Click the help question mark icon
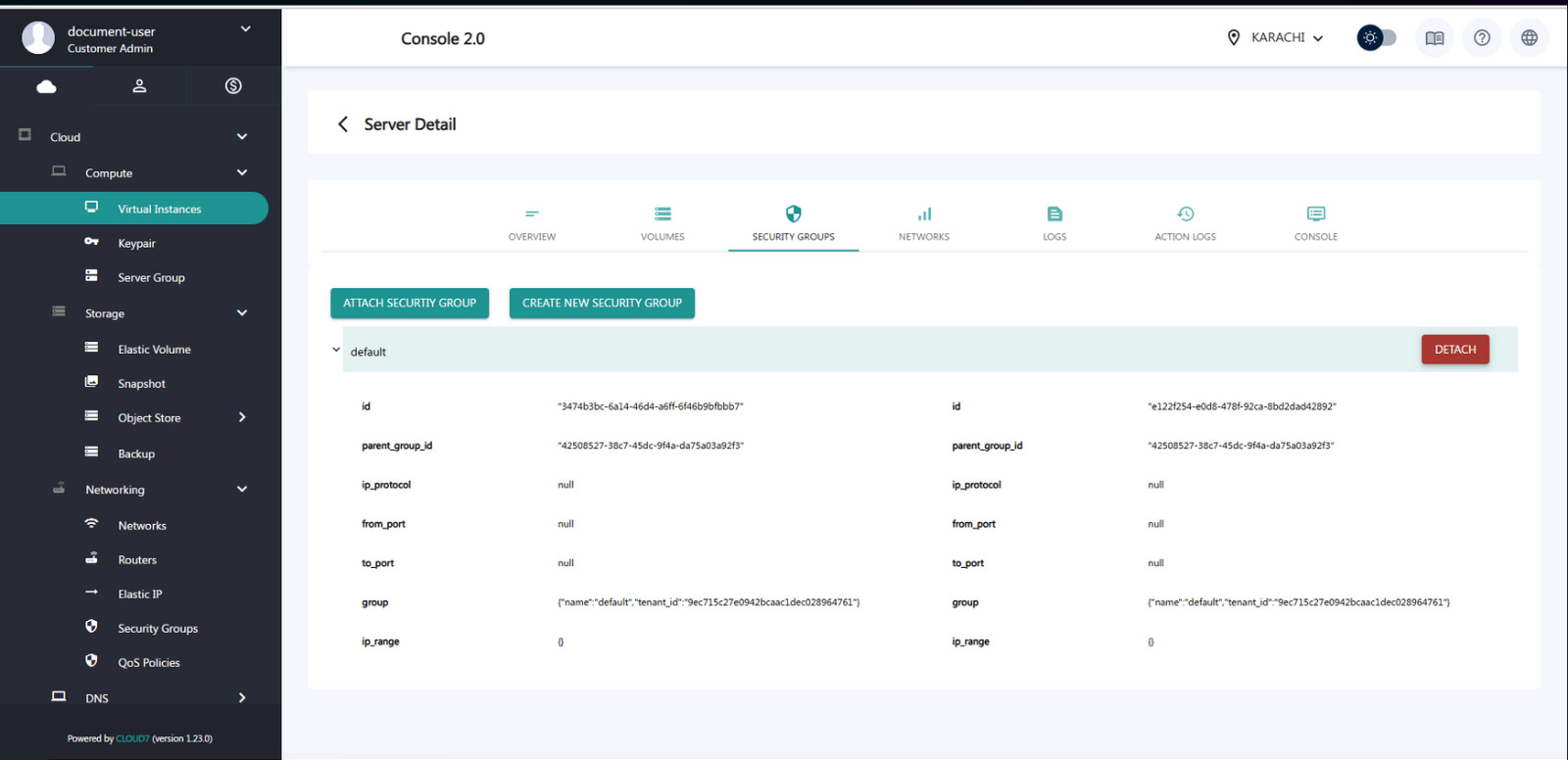This screenshot has height=760, width=1568. [x=1482, y=38]
